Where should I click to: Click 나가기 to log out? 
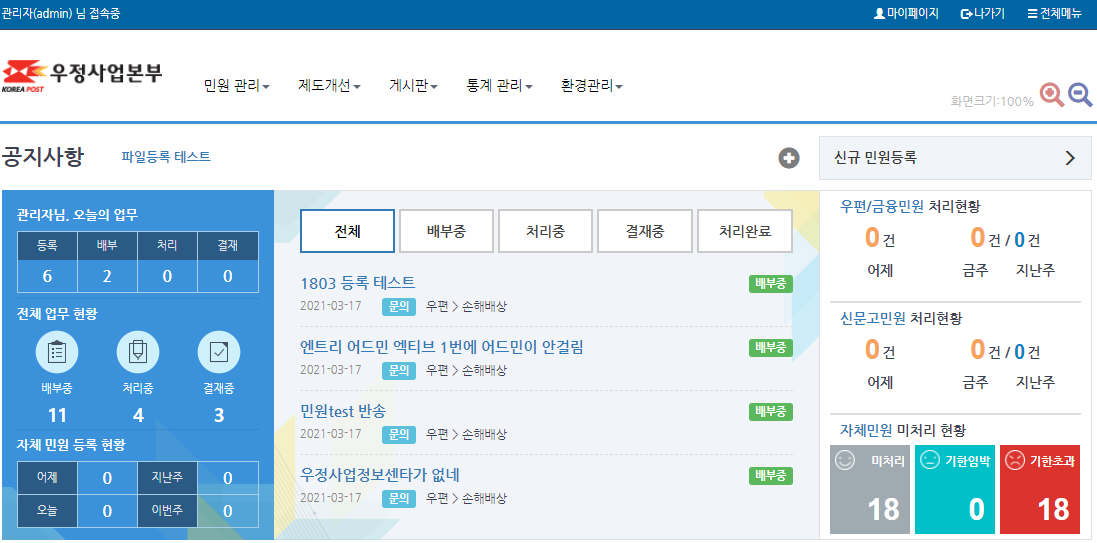[x=982, y=14]
